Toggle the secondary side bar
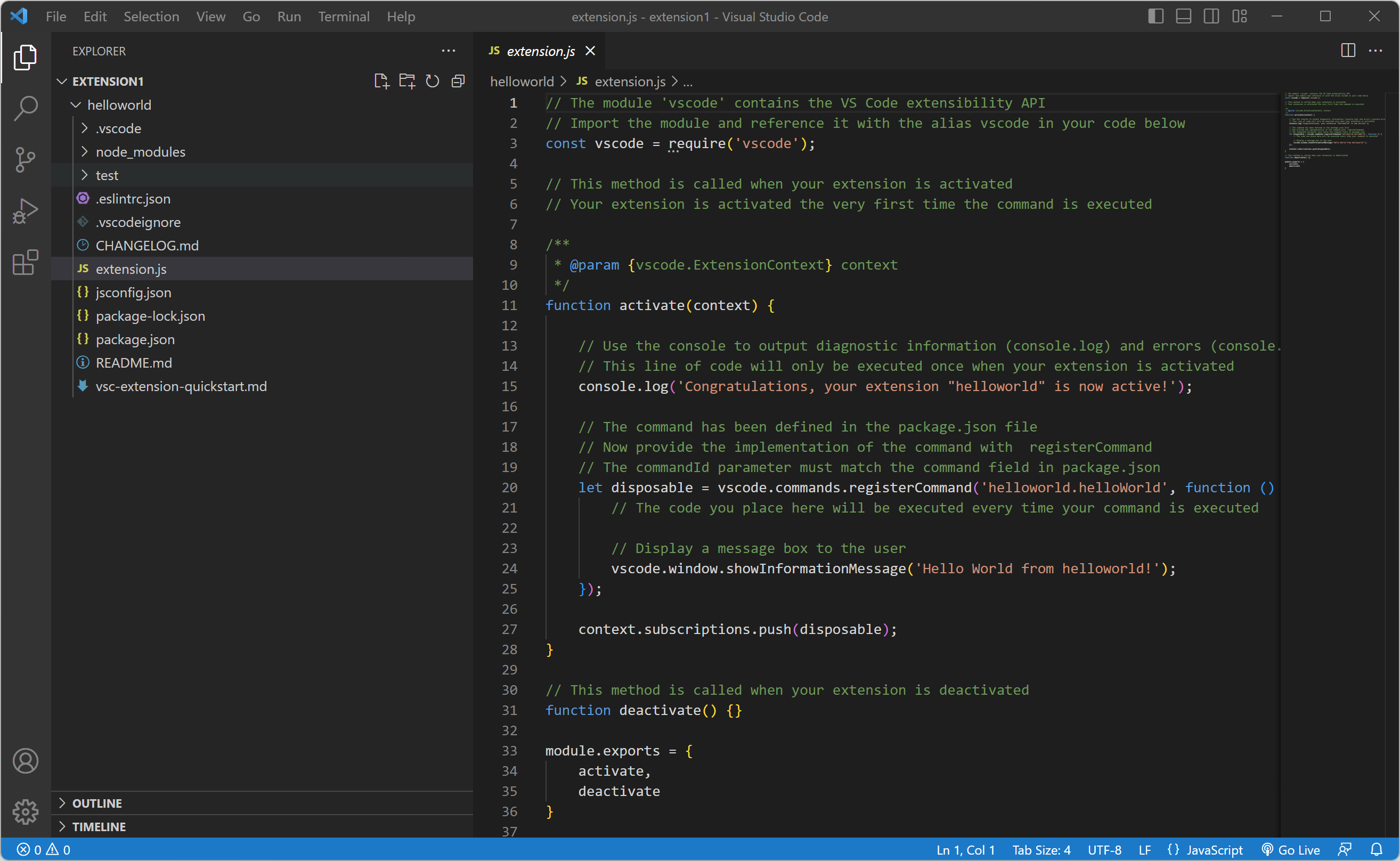 1211,17
